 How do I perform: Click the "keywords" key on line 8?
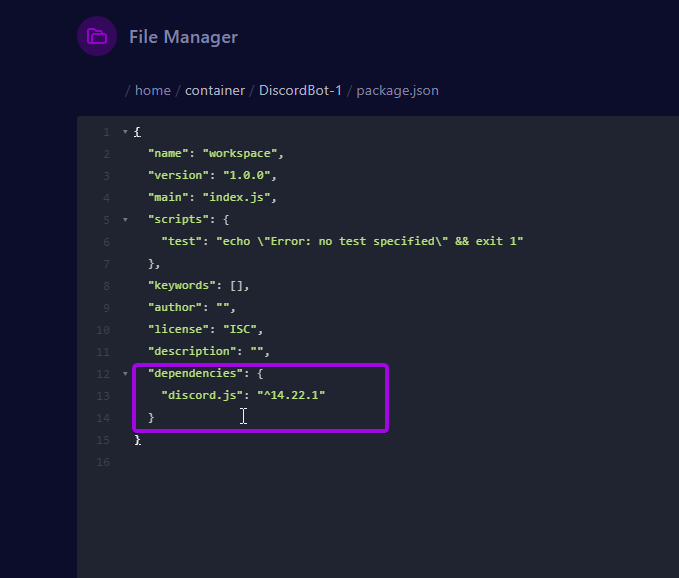point(182,285)
